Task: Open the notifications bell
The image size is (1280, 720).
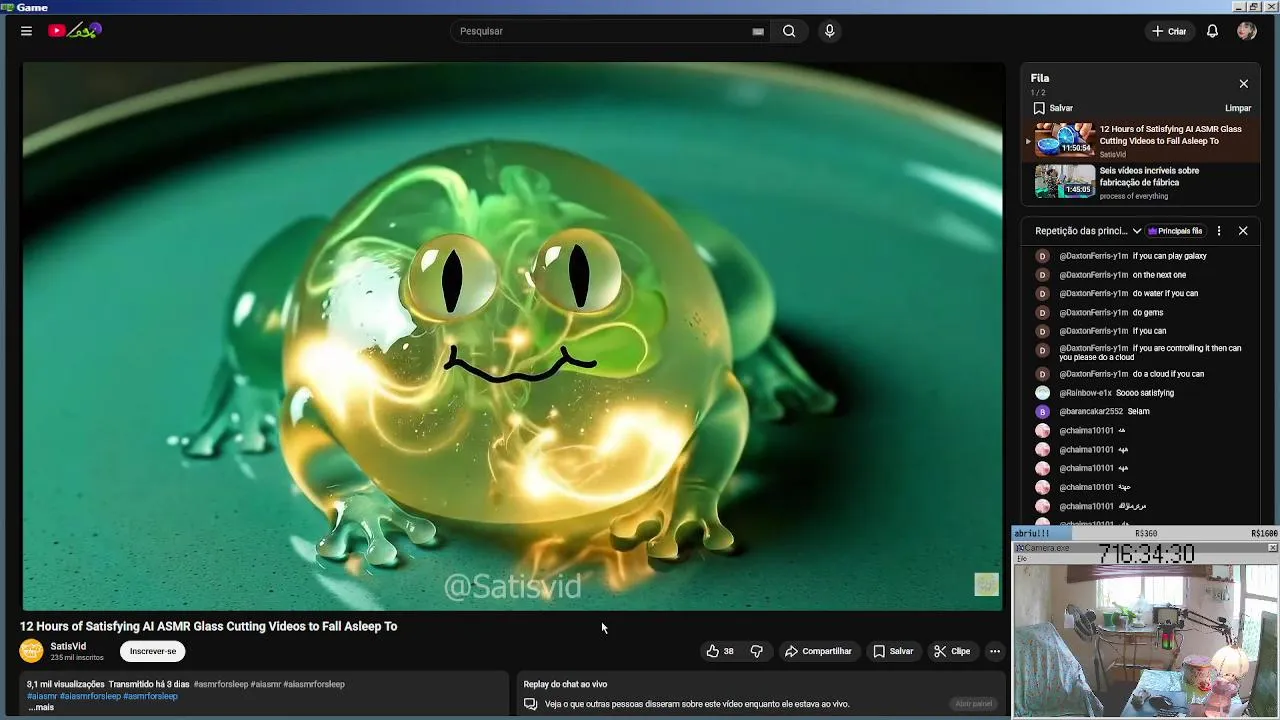Action: [1212, 31]
